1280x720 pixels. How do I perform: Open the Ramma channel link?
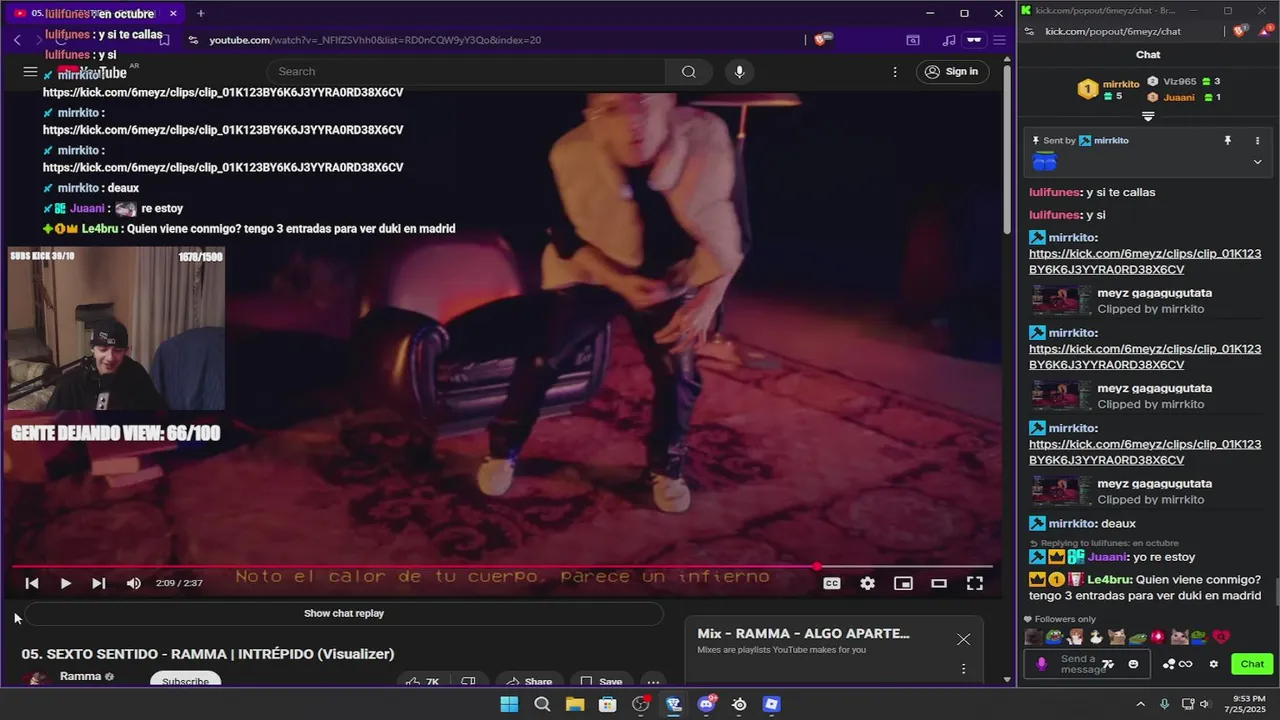click(x=81, y=677)
